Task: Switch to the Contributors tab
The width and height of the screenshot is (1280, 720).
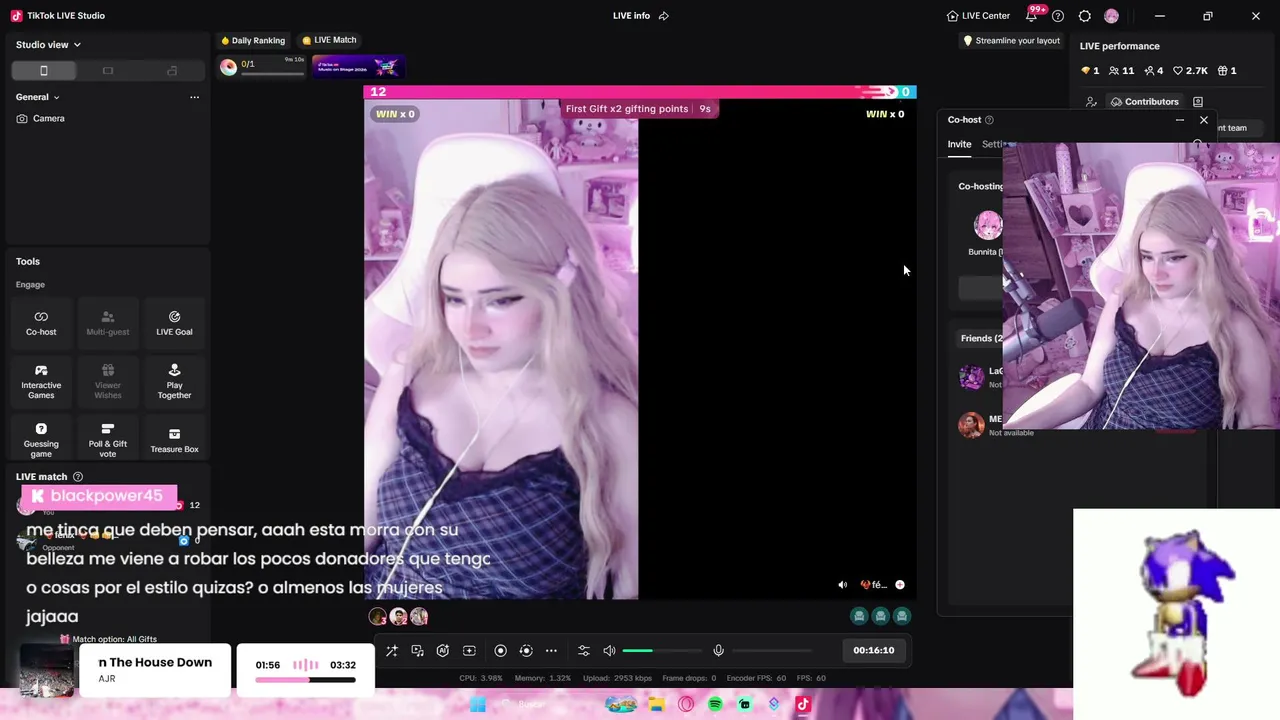Action: (x=1144, y=102)
